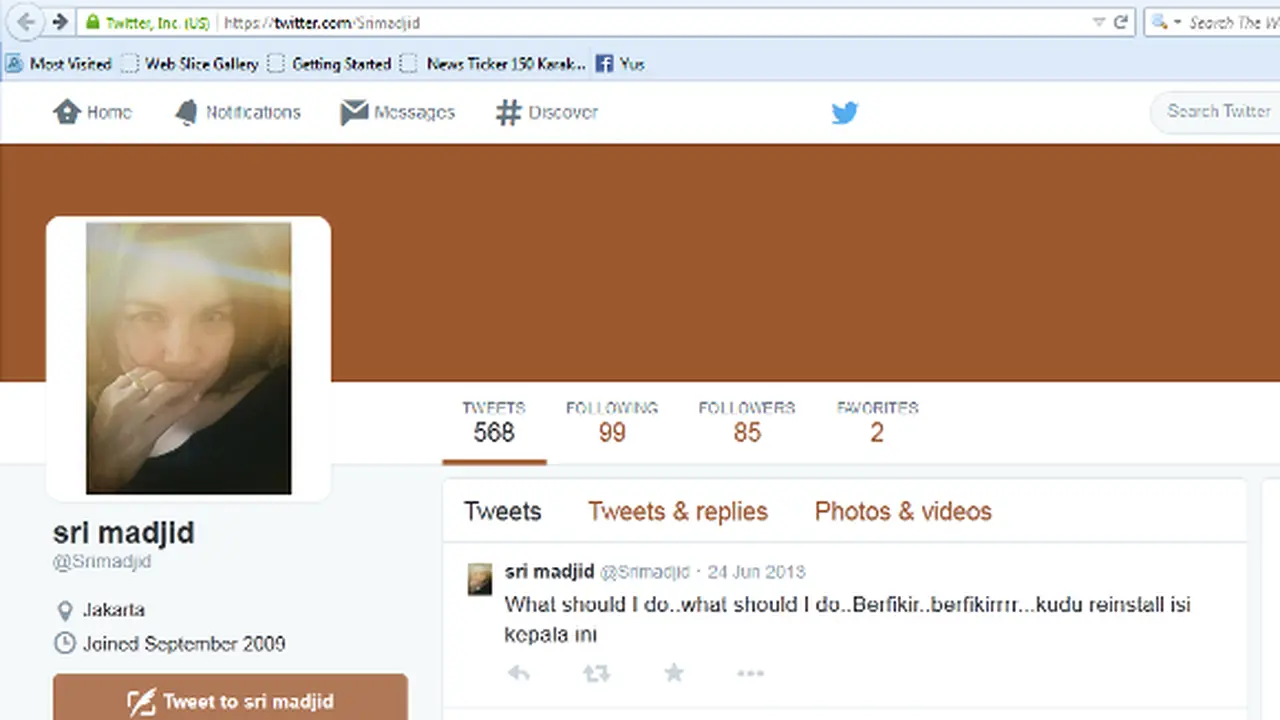1280x720 pixels.
Task: Favorite the tweet with the star icon
Action: point(674,673)
